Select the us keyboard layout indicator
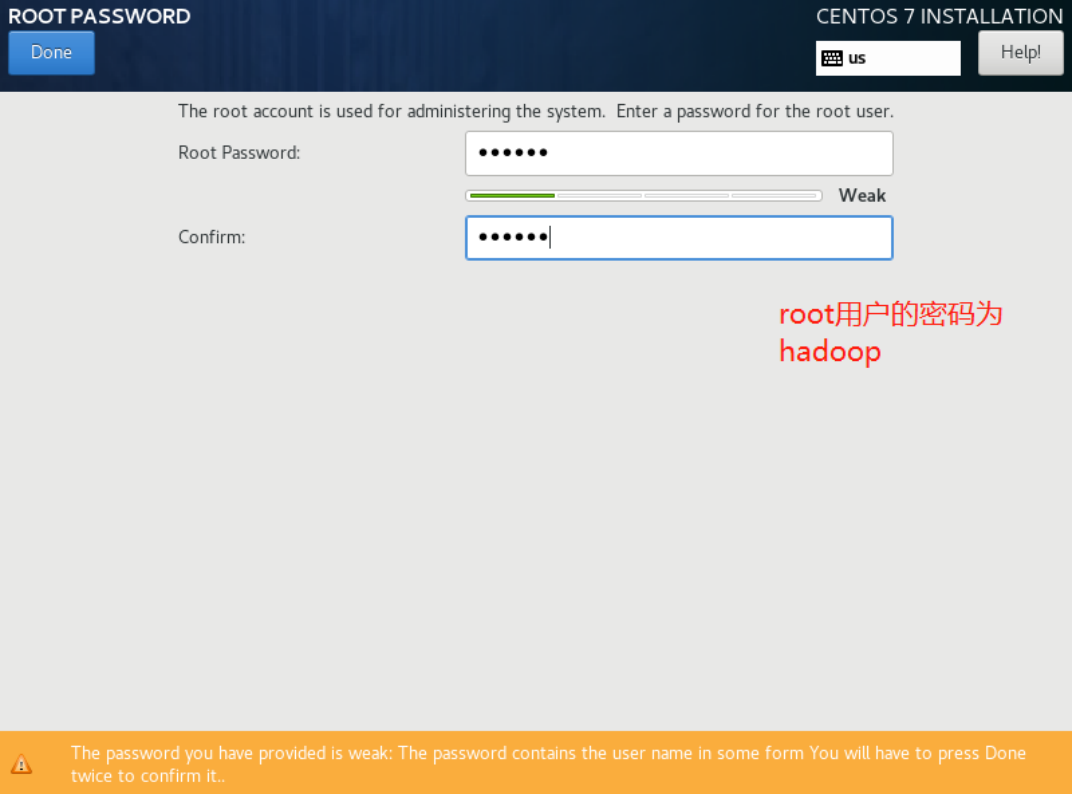Viewport: 1072px width, 794px height. pos(887,58)
